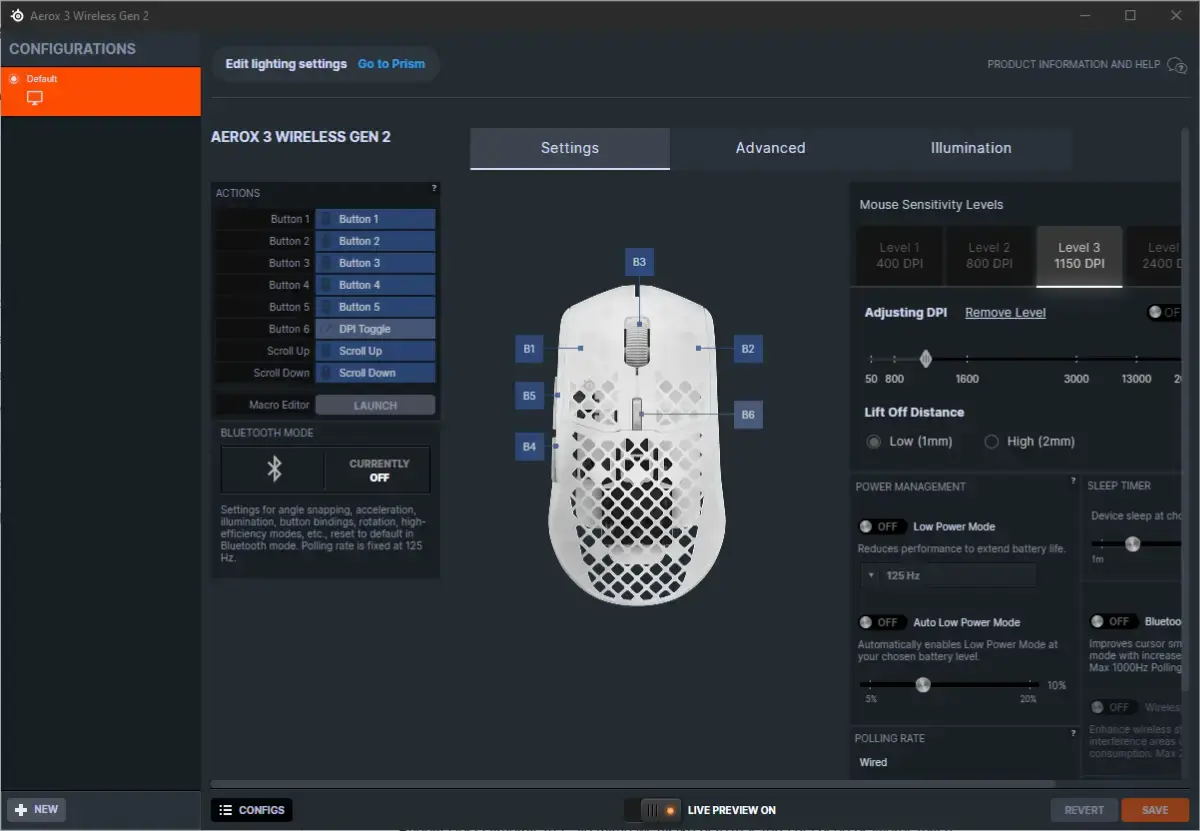The image size is (1200, 831).
Task: Select the B5 side button marker
Action: [529, 395]
